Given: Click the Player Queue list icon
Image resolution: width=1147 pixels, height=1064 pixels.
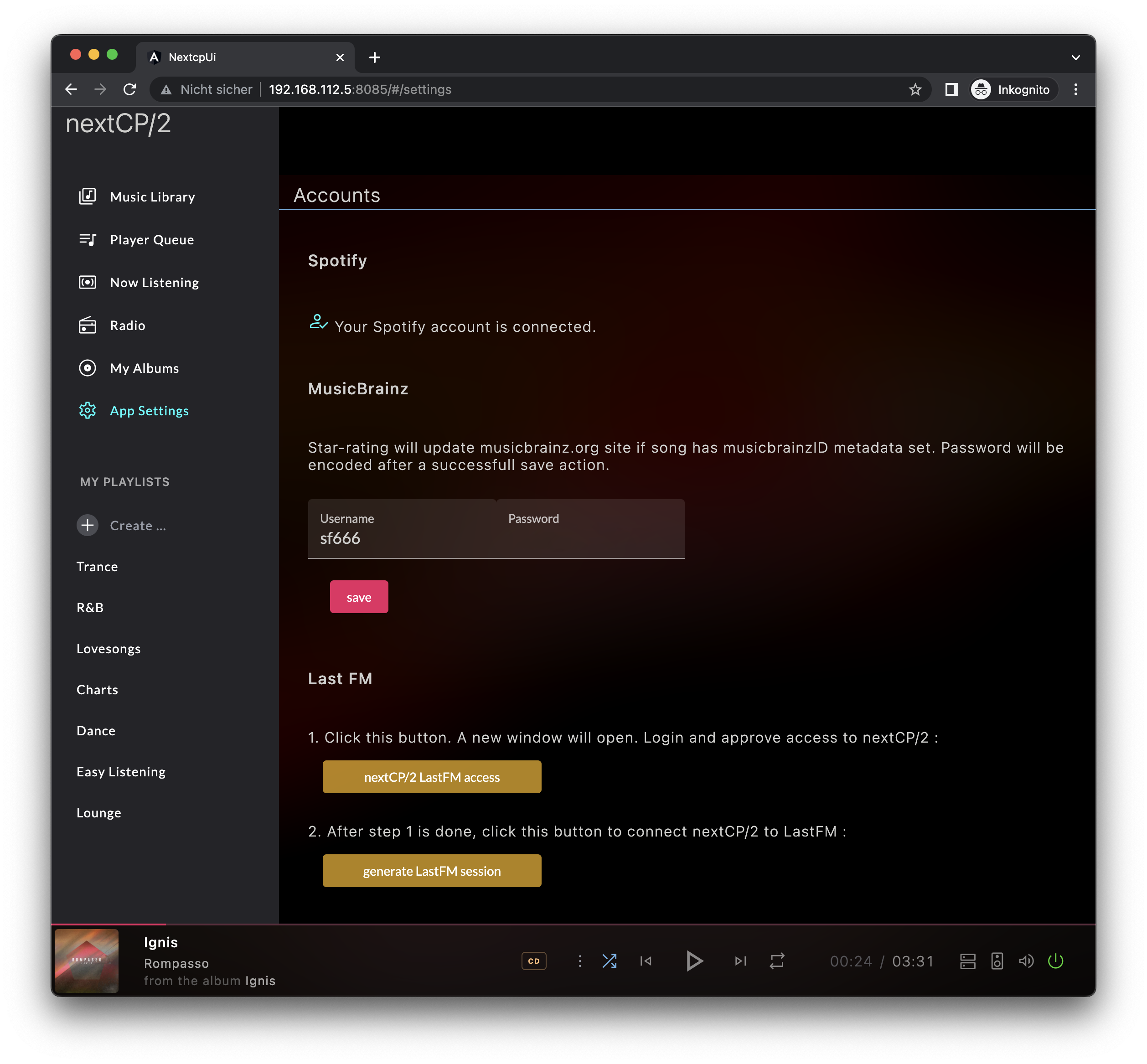Looking at the screenshot, I should [88, 239].
